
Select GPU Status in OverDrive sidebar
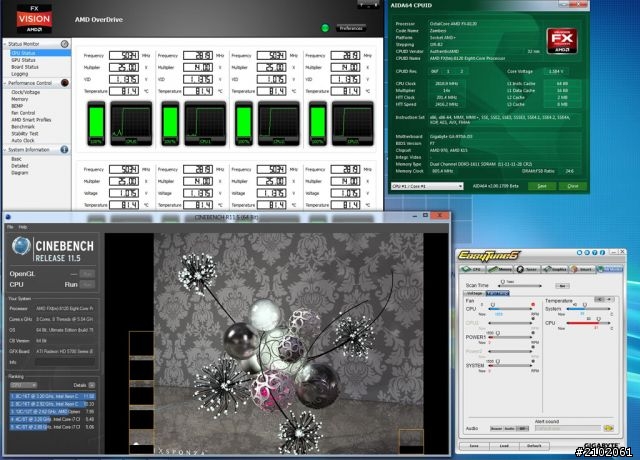(23, 60)
